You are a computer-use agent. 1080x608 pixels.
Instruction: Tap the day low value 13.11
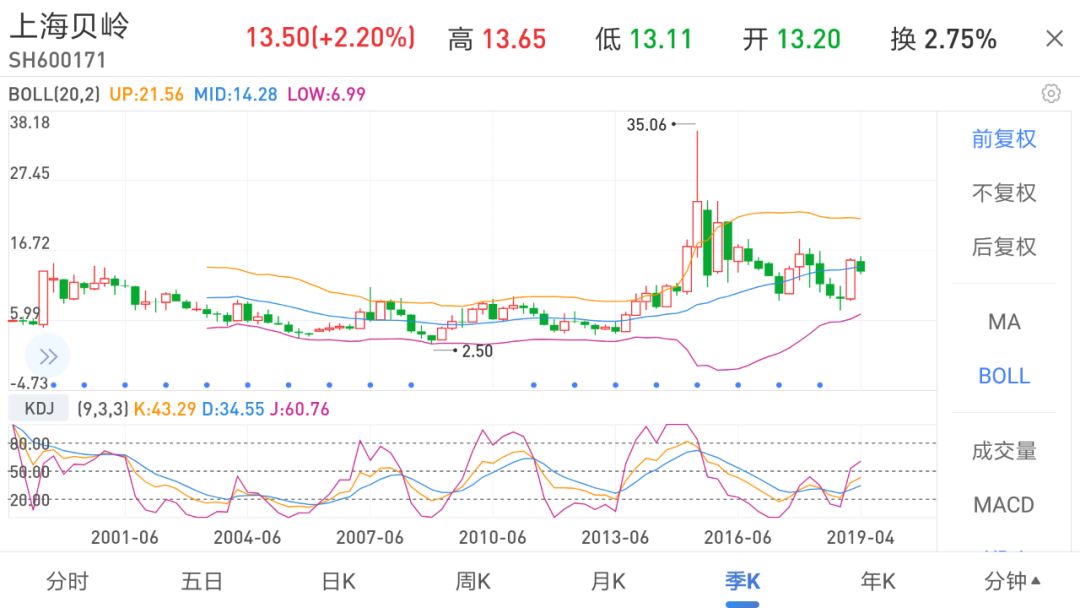[661, 39]
